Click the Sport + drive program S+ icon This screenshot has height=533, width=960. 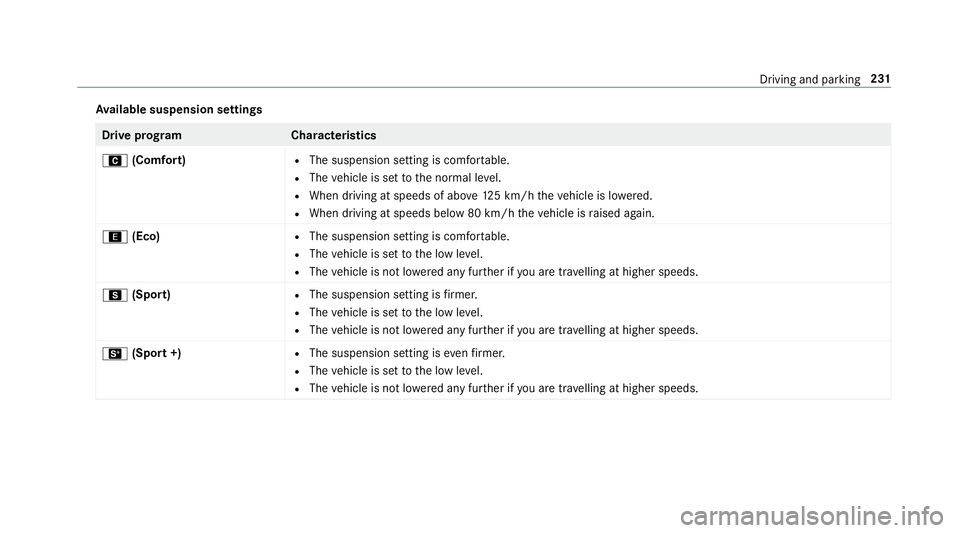[x=114, y=354]
